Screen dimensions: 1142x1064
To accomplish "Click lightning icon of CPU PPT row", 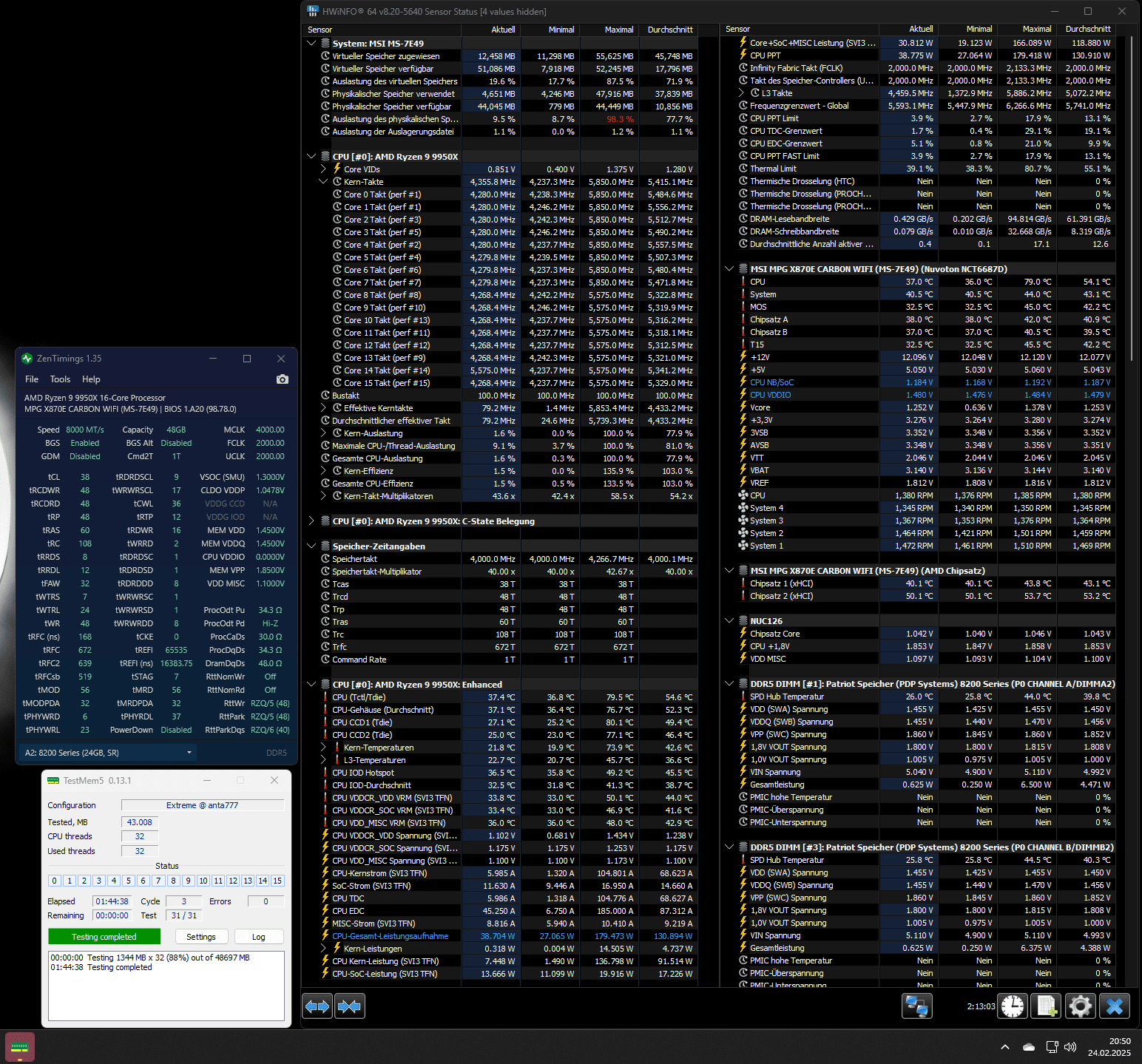I will [x=743, y=55].
